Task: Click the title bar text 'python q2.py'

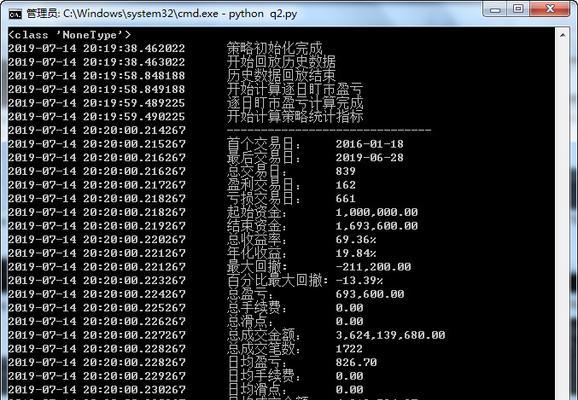Action: coord(263,14)
